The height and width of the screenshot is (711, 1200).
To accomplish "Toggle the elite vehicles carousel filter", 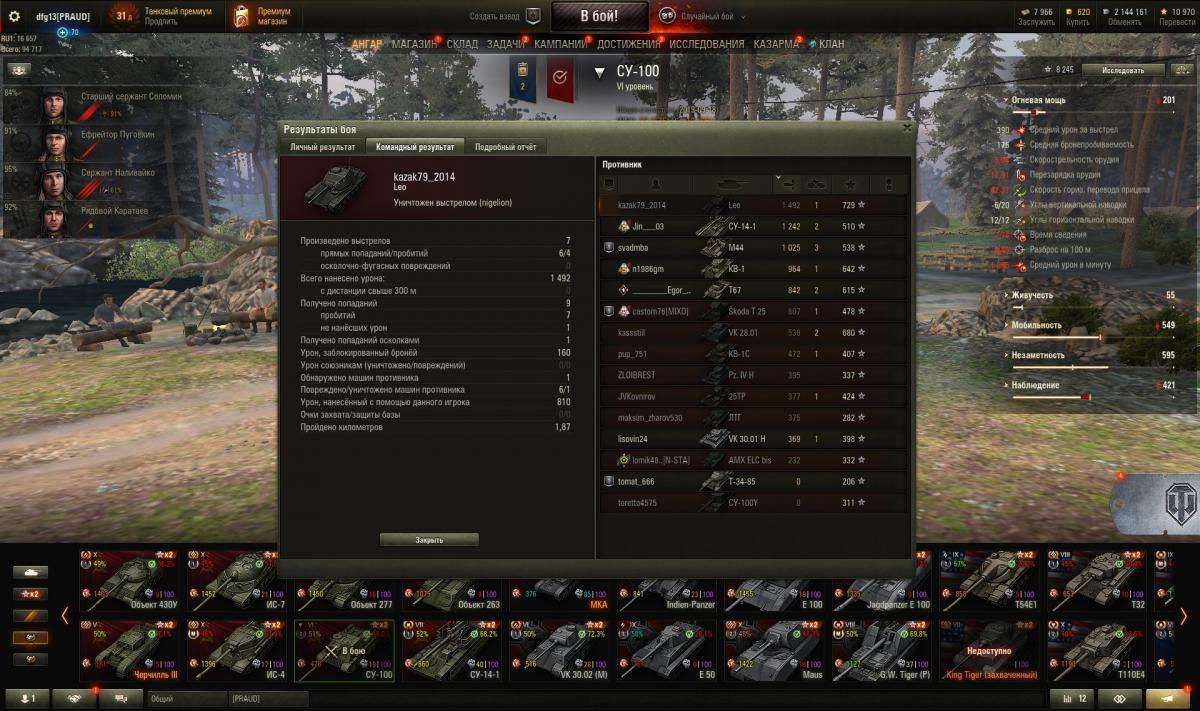I will [x=30, y=637].
